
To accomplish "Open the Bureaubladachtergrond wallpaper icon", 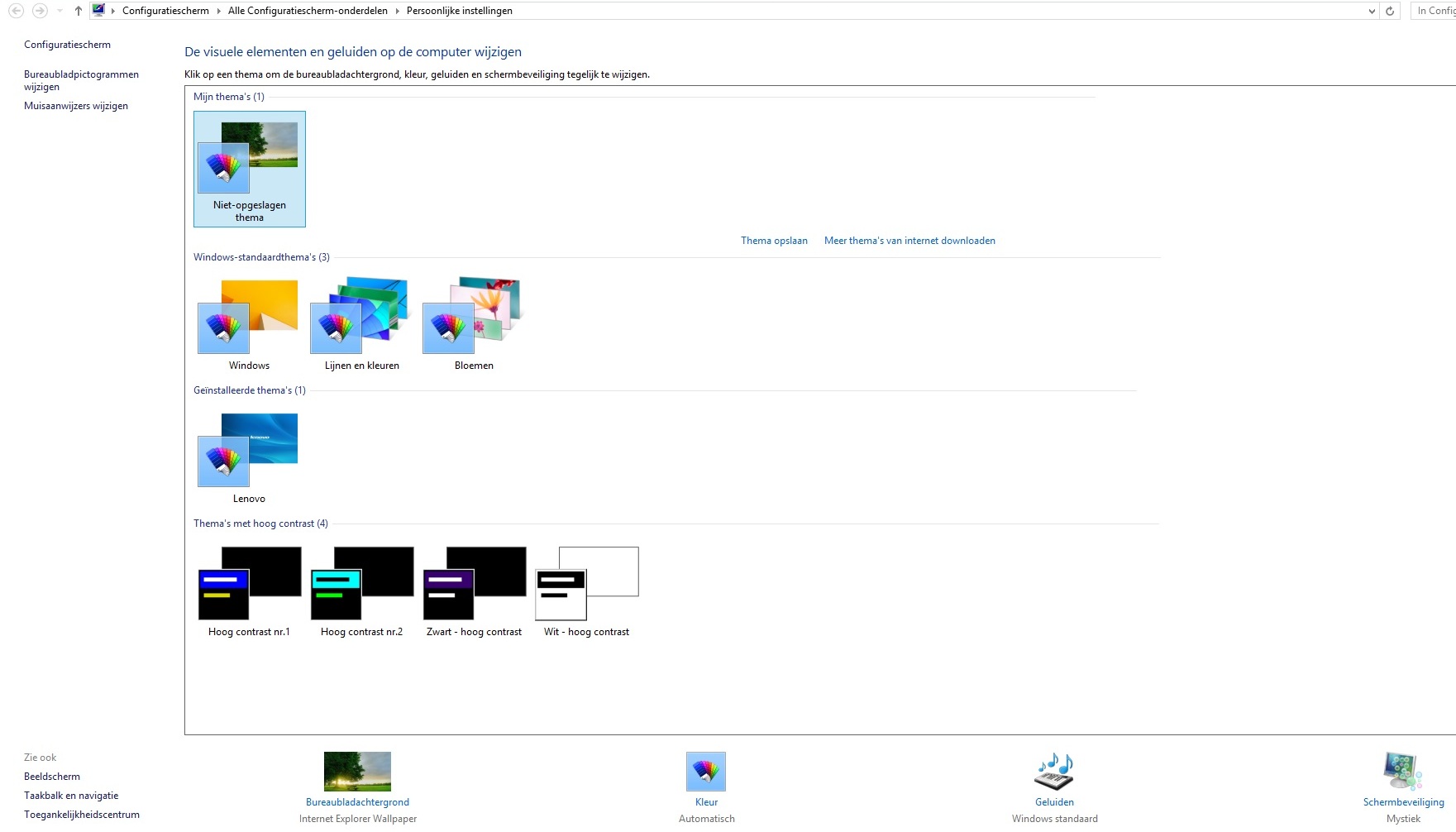I will (x=357, y=772).
